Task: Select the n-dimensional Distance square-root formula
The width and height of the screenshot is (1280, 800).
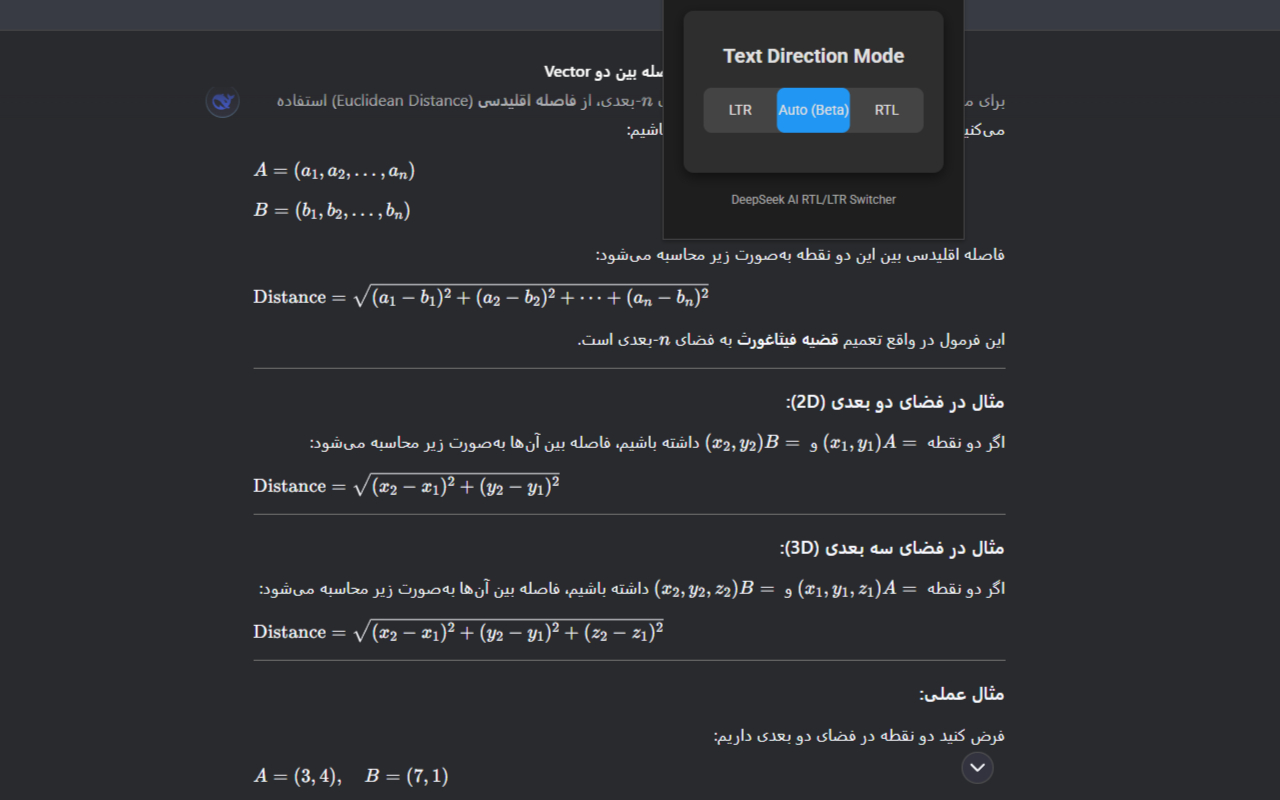Action: (481, 297)
